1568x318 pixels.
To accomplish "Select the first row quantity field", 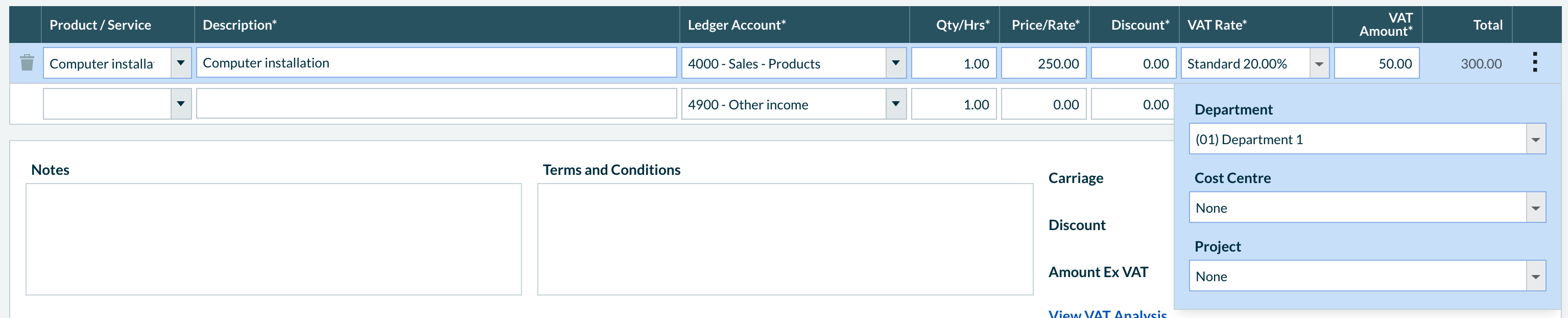I will click(953, 63).
